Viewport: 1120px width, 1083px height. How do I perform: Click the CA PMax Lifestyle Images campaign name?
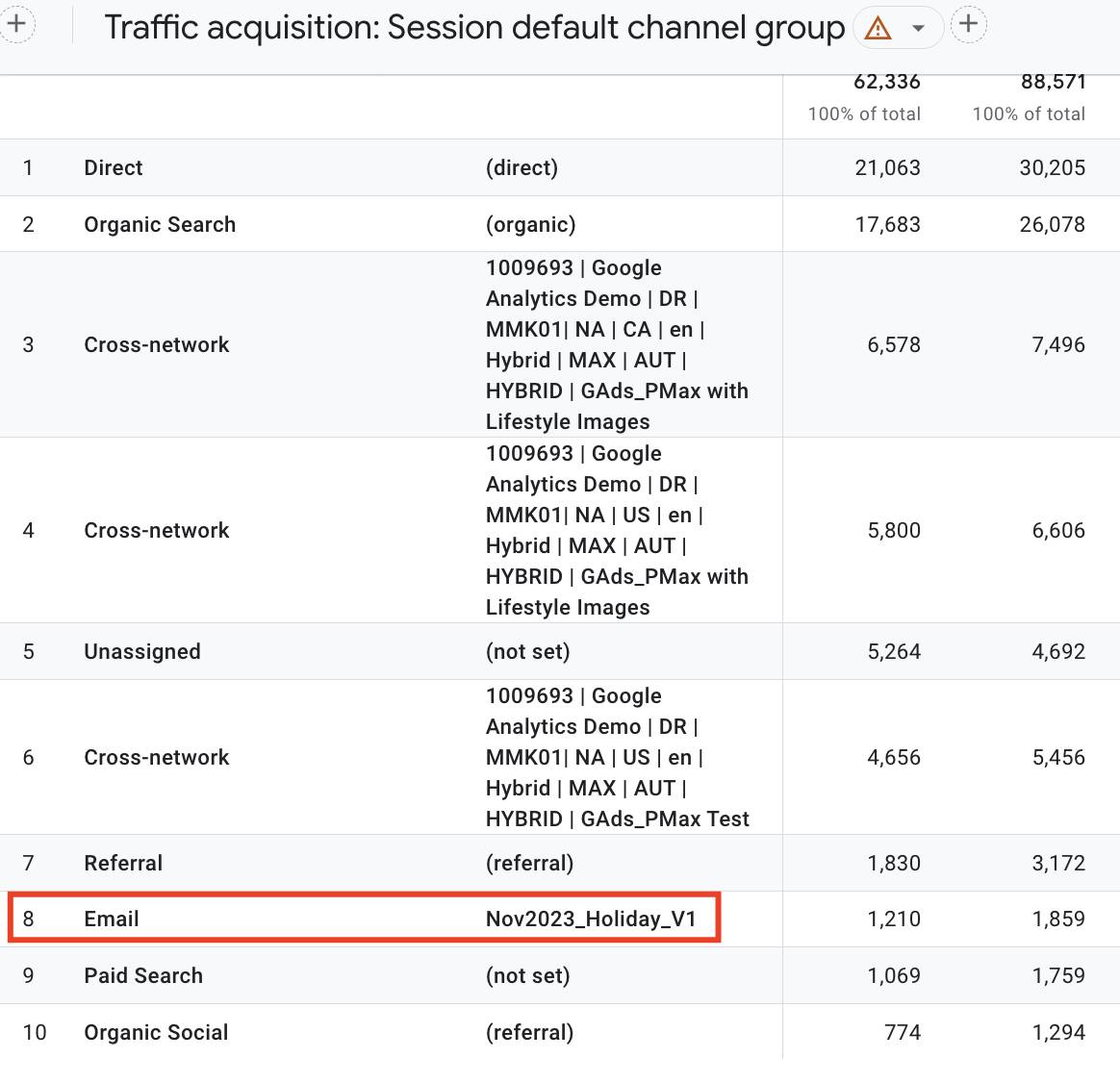click(x=616, y=344)
